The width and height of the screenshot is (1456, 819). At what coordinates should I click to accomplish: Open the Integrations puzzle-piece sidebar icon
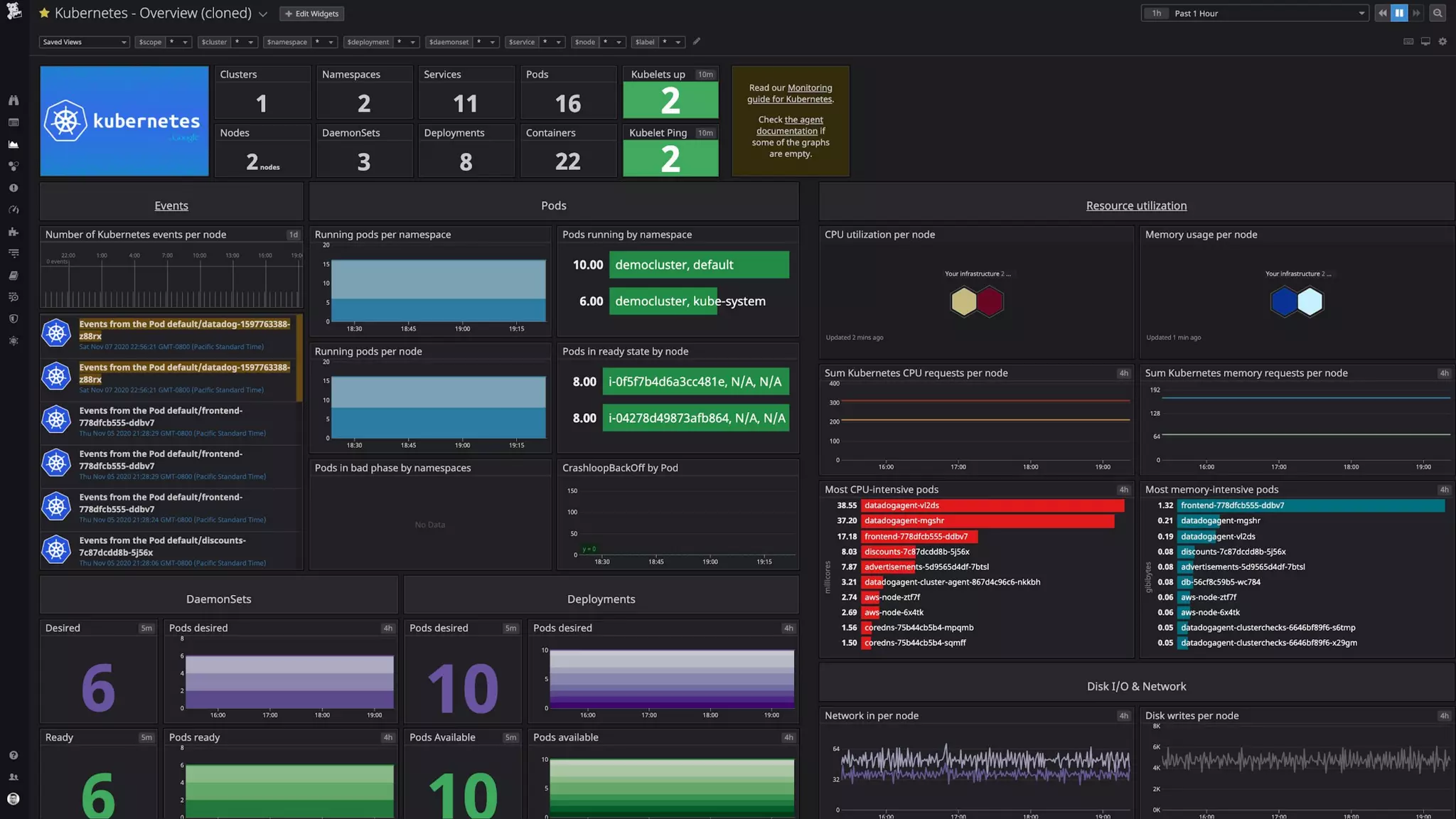tap(14, 232)
